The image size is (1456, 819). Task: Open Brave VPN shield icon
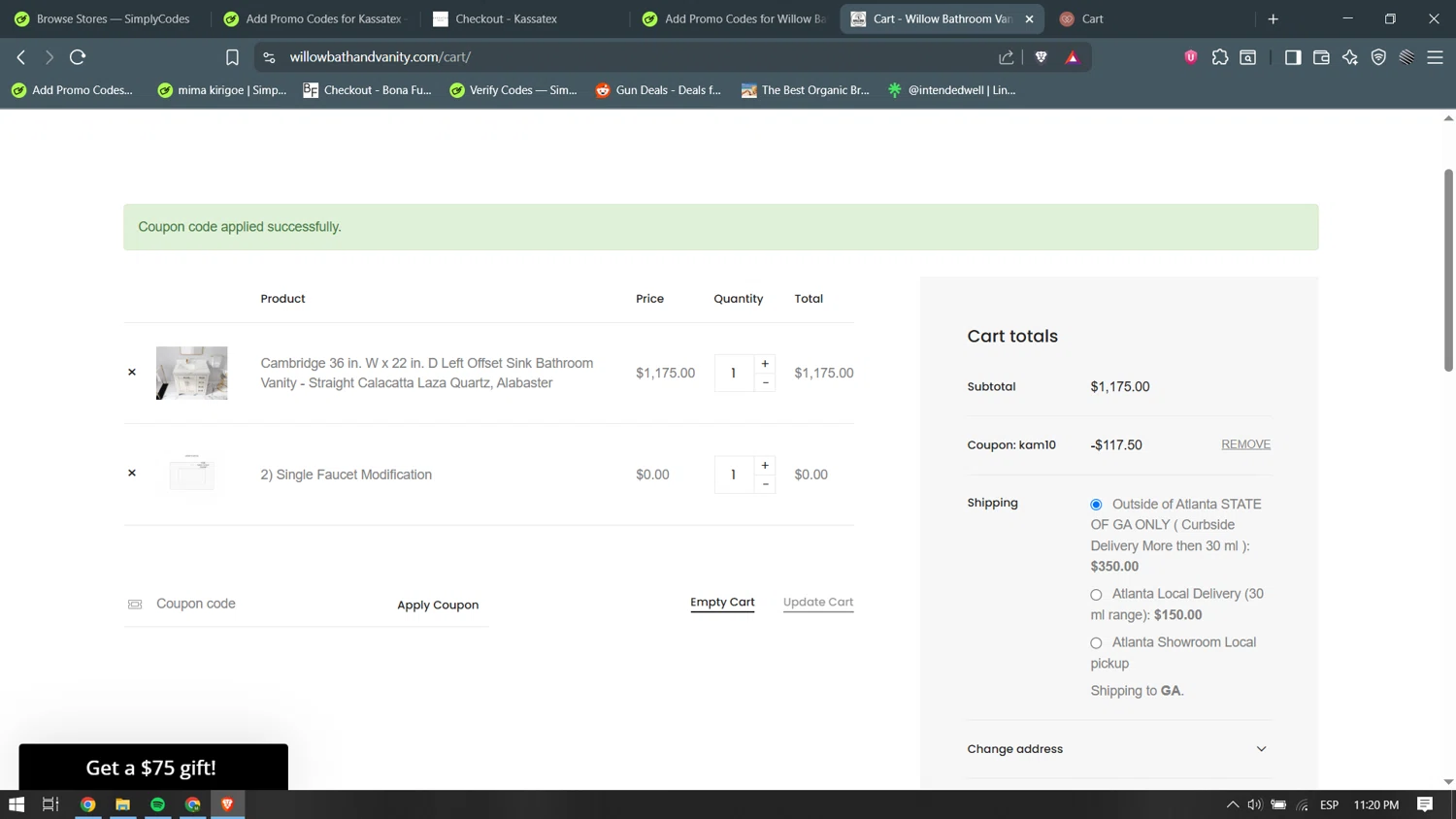point(1378,57)
